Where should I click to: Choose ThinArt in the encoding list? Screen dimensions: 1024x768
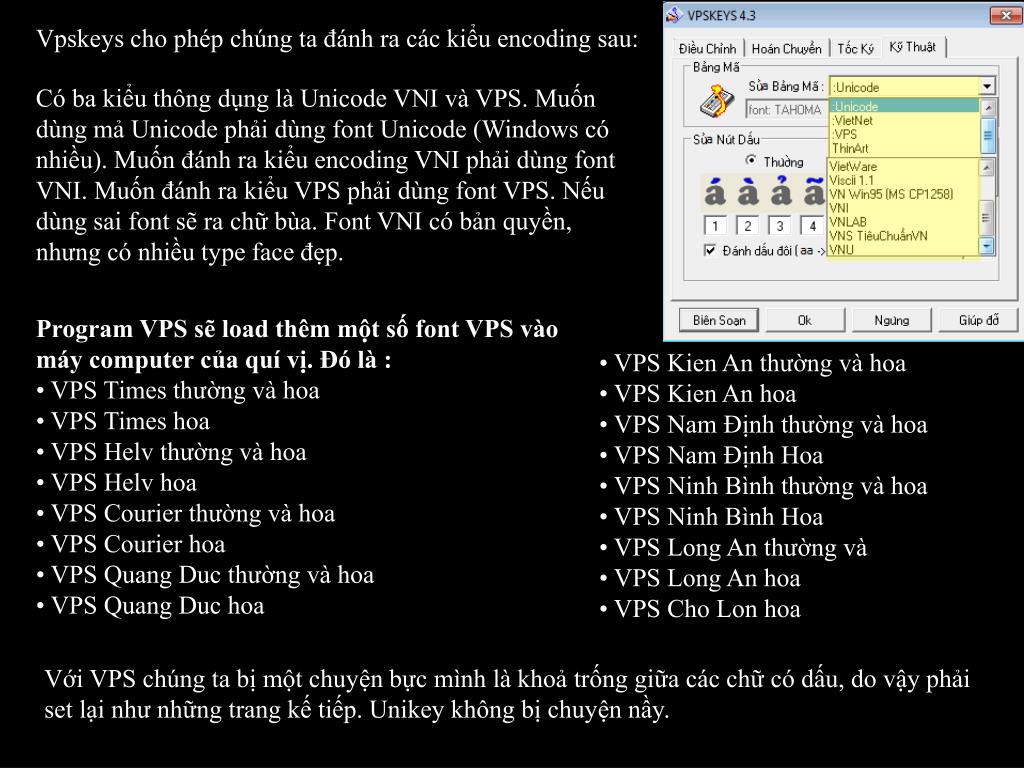click(x=904, y=148)
